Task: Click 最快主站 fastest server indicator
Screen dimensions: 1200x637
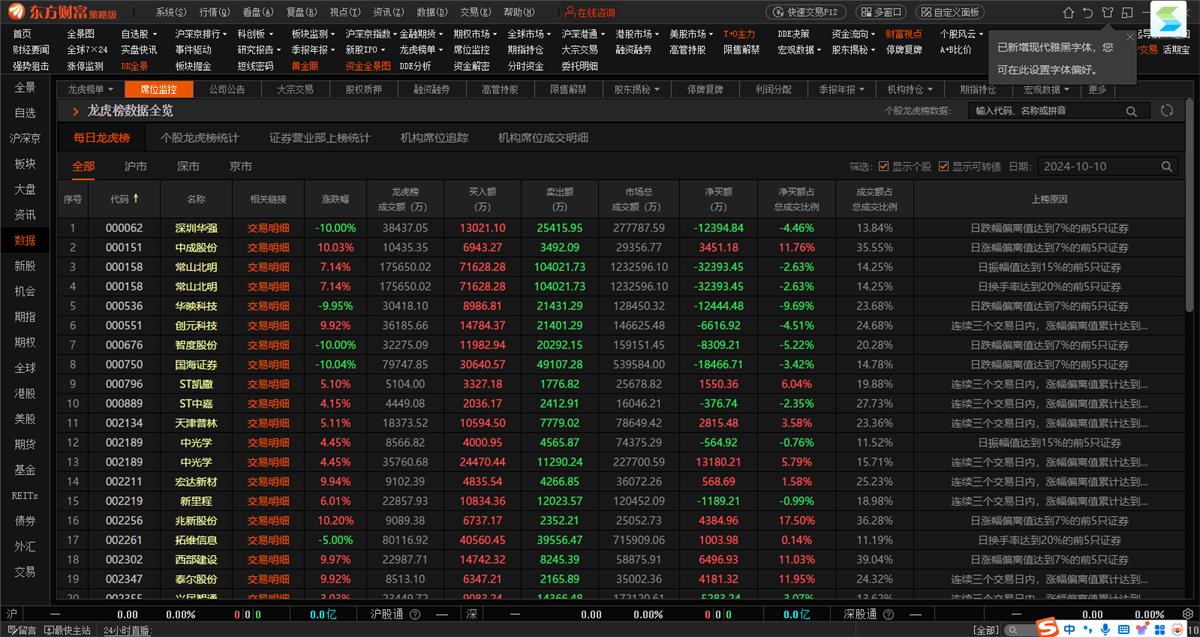Action: [68, 630]
